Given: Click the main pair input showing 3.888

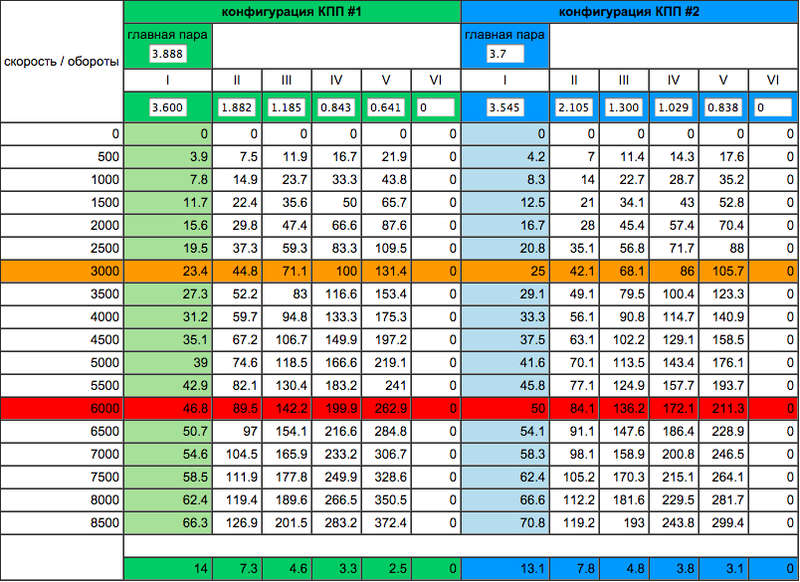Looking at the screenshot, I should (167, 54).
